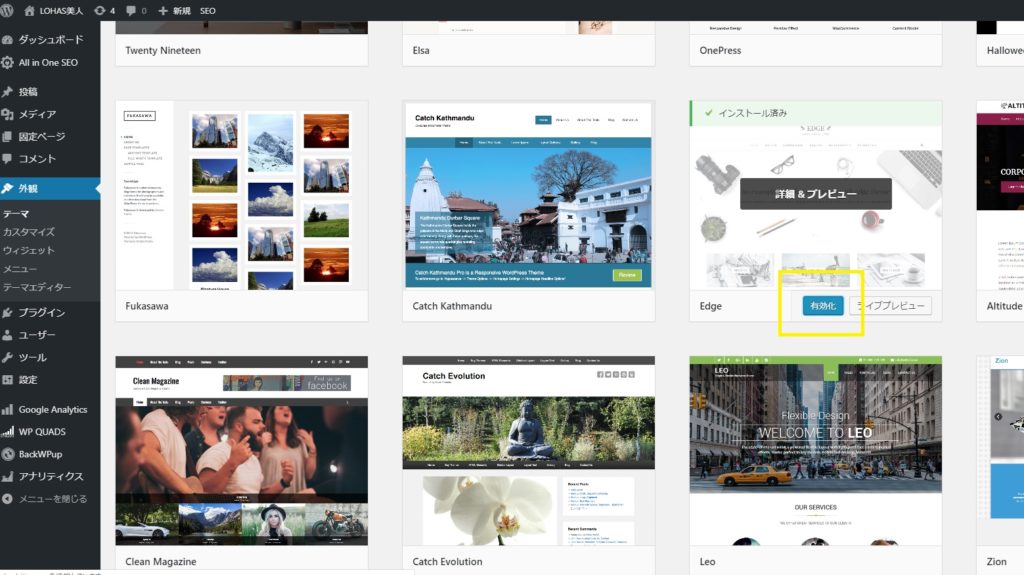Click the Leo theme name label
Viewport: 1024px width, 575px height.
pyautogui.click(x=707, y=561)
